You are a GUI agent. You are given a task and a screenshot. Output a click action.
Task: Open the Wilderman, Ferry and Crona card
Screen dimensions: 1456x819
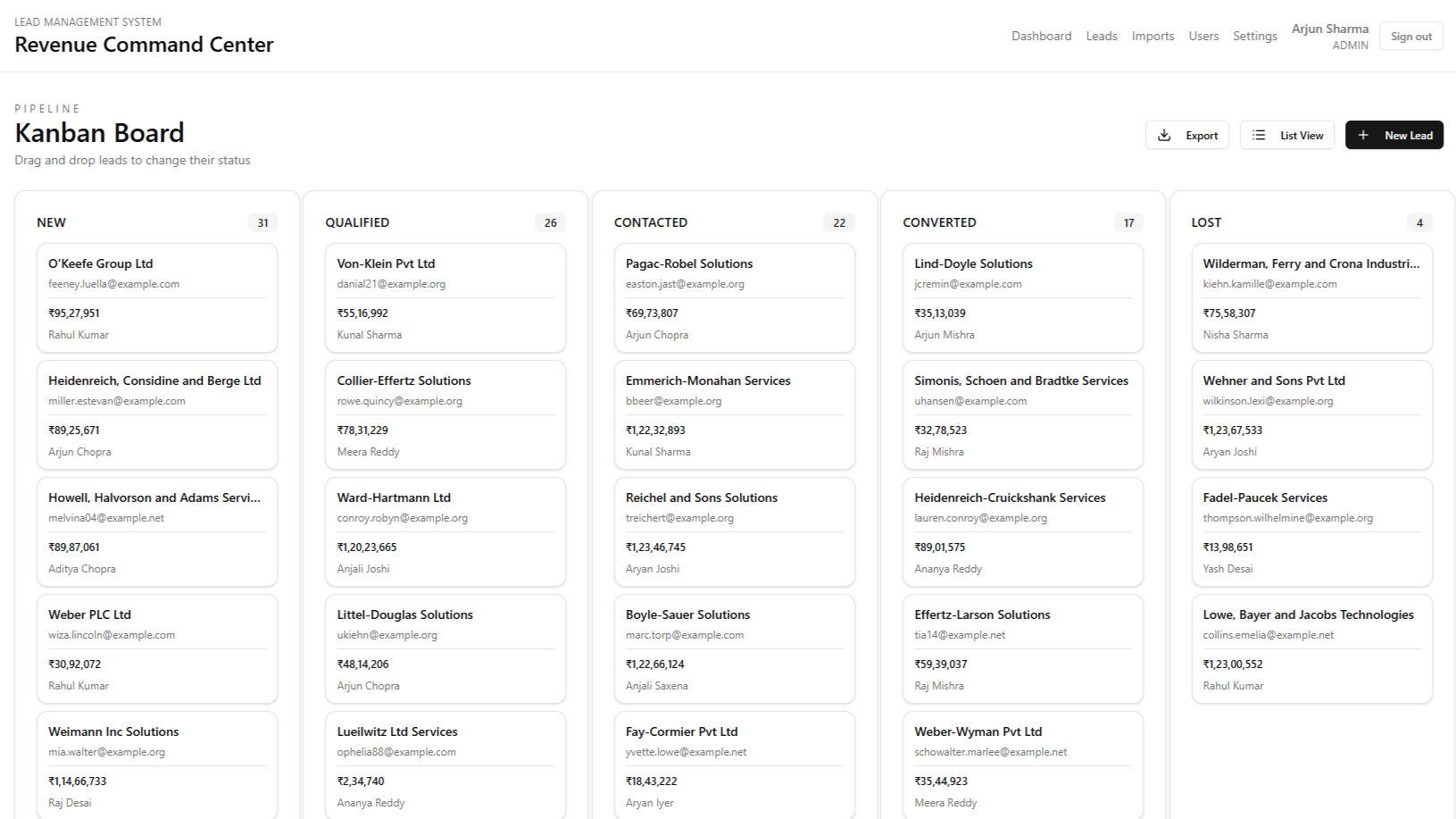coord(1311,298)
